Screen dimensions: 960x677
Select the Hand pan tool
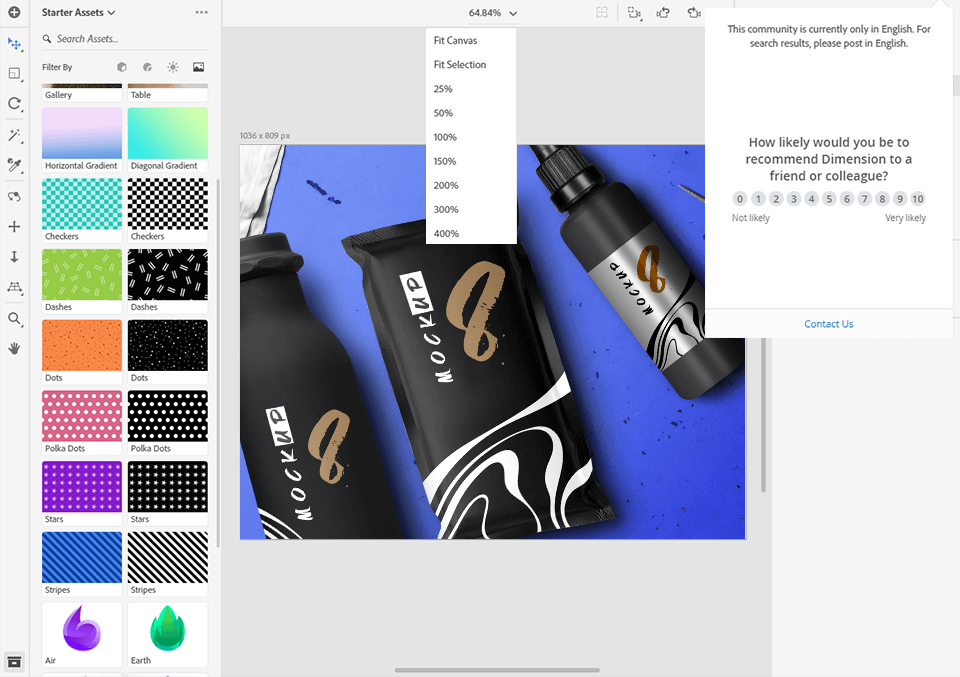point(14,348)
